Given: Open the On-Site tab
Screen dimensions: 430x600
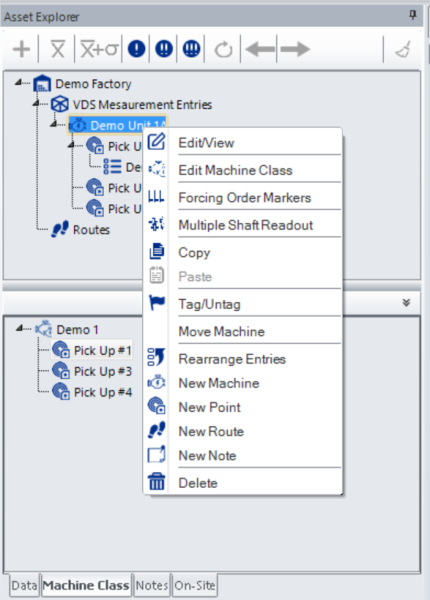Looking at the screenshot, I should tap(195, 585).
